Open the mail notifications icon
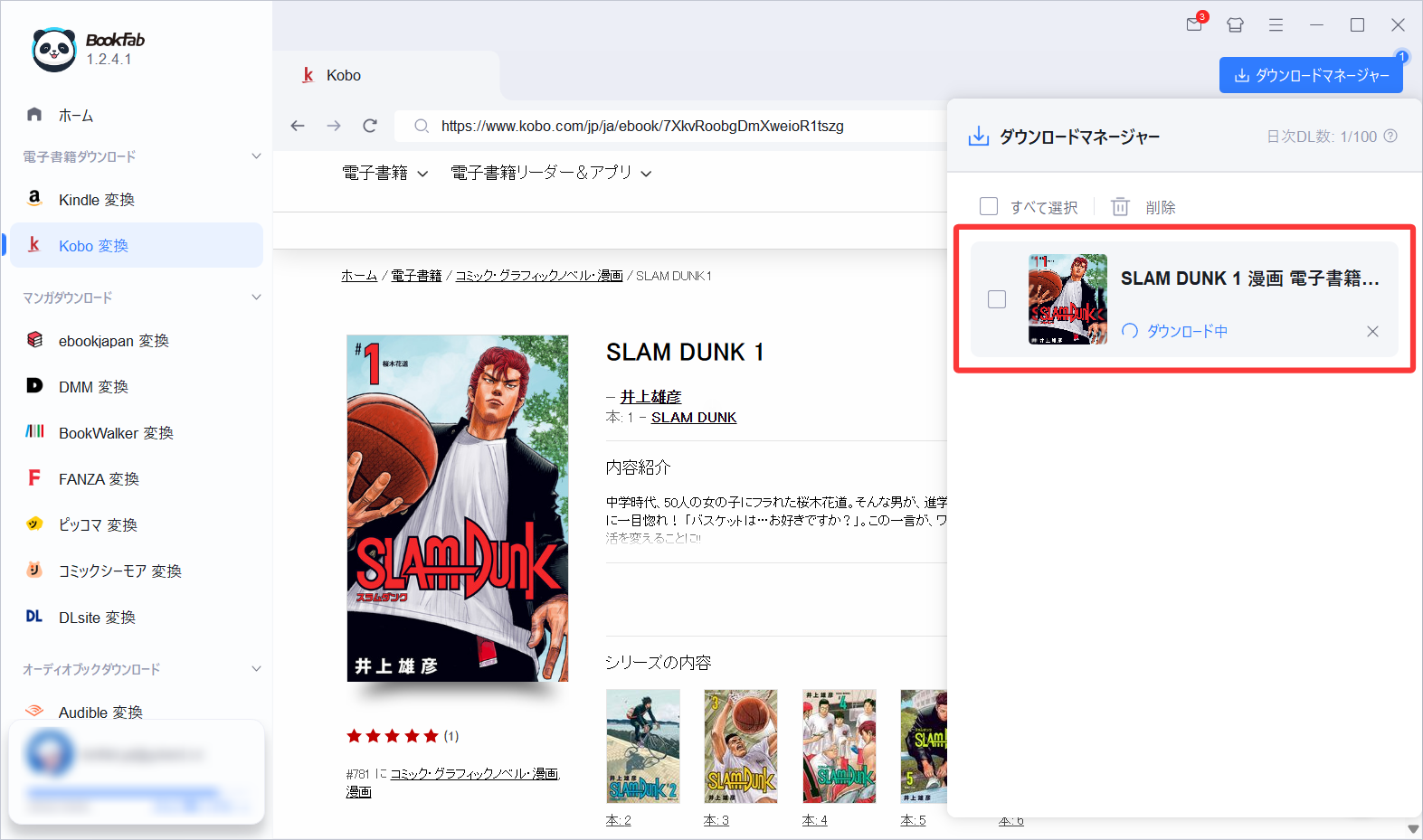Viewport: 1423px width, 840px height. pyautogui.click(x=1195, y=24)
